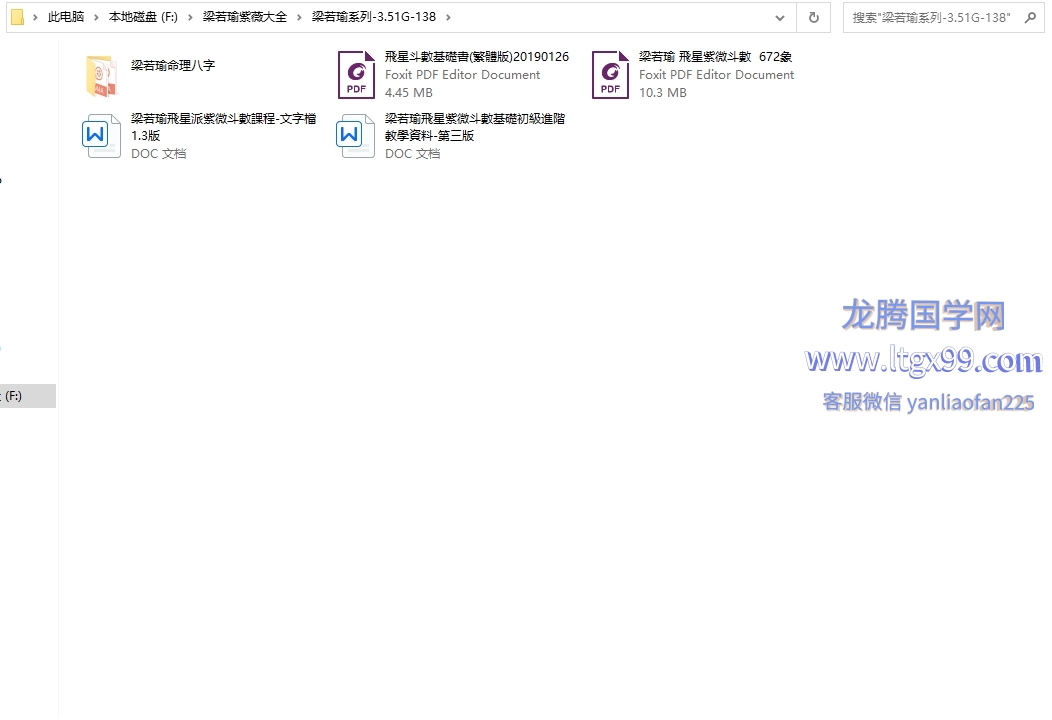Open the 梁若瑜命理八字 folder icon
The width and height of the screenshot is (1052, 720).
tap(101, 76)
